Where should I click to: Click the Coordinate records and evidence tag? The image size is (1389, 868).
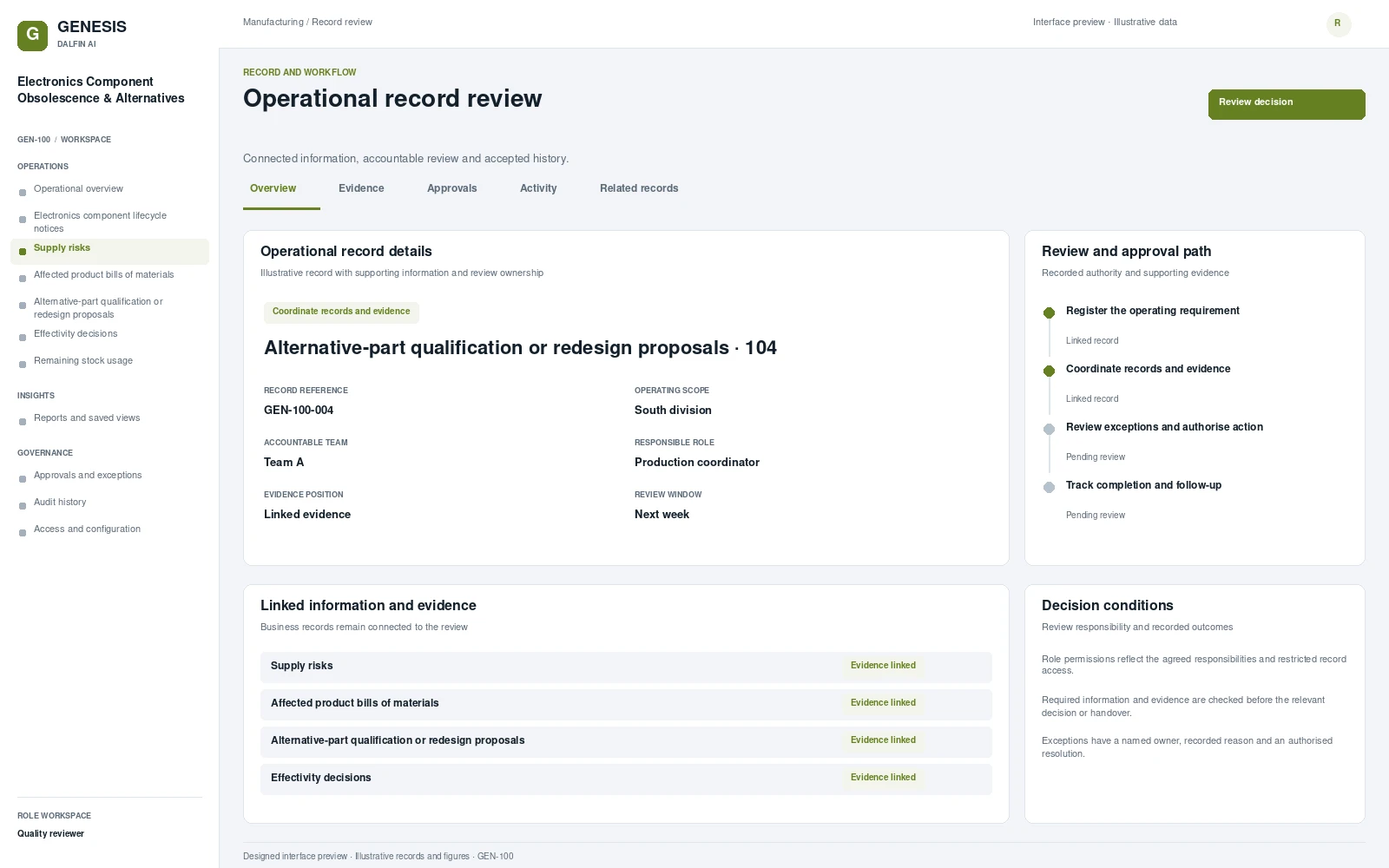[341, 312]
